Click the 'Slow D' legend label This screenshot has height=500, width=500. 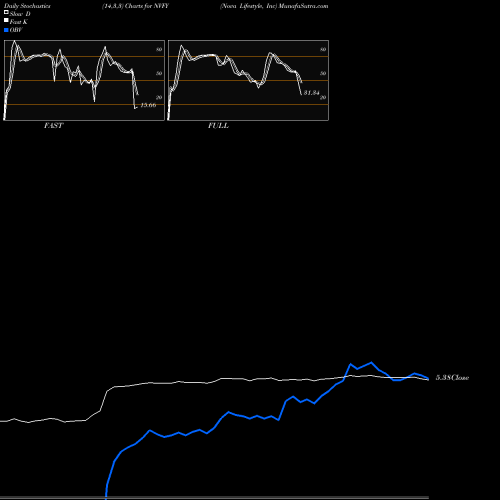[x=20, y=14]
